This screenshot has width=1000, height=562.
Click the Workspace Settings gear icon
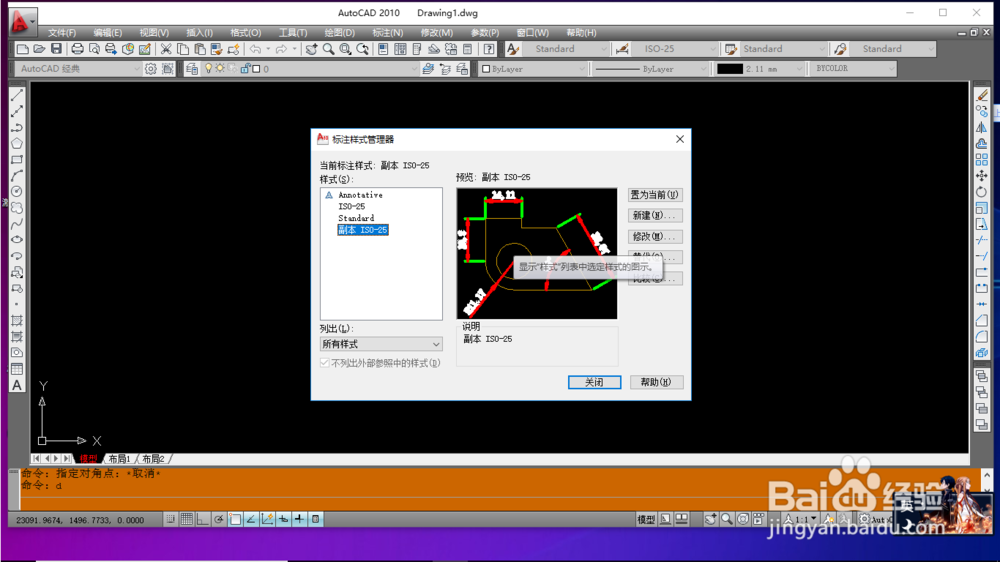tap(151, 69)
